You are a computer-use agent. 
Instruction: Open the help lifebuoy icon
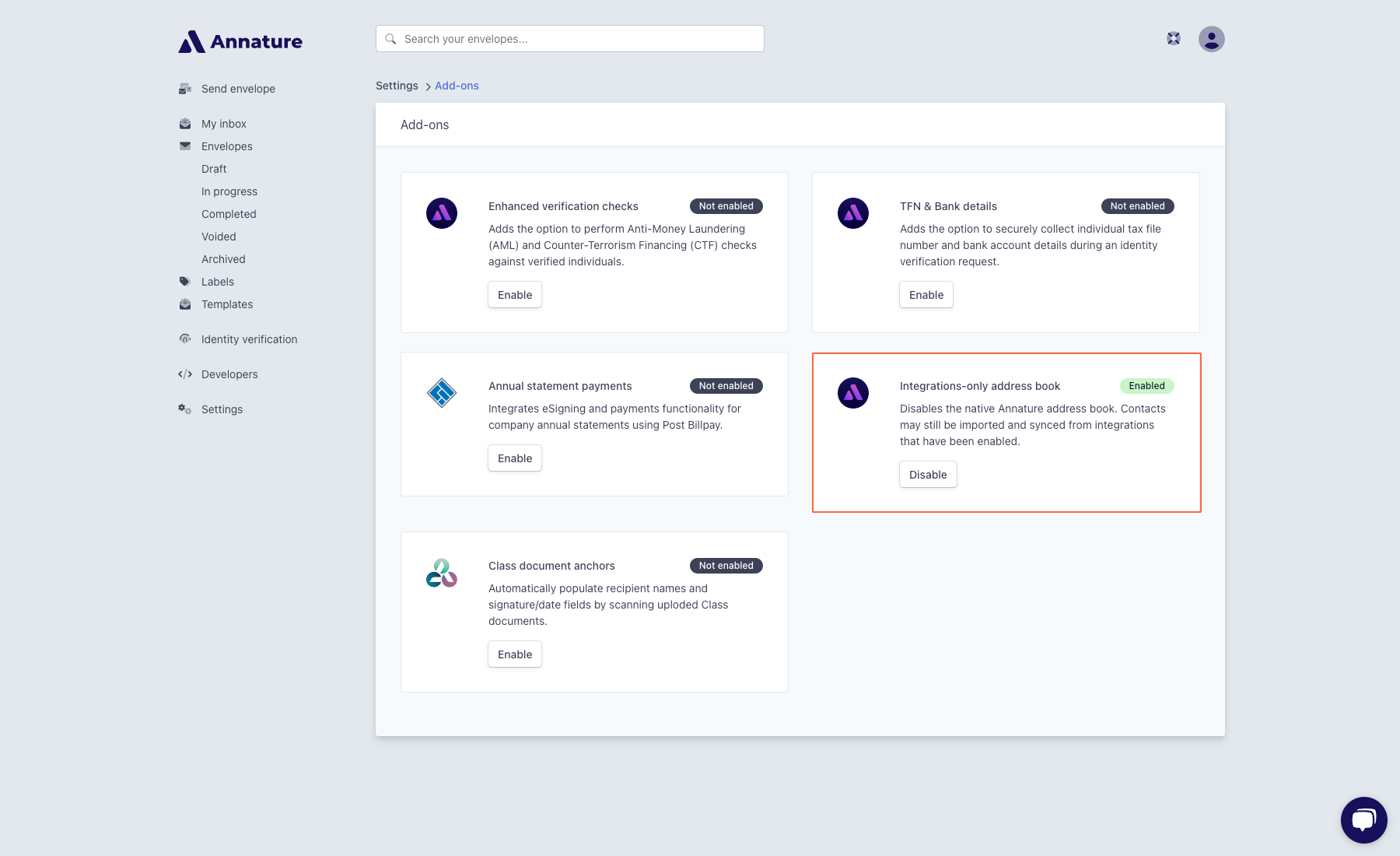[1174, 38]
